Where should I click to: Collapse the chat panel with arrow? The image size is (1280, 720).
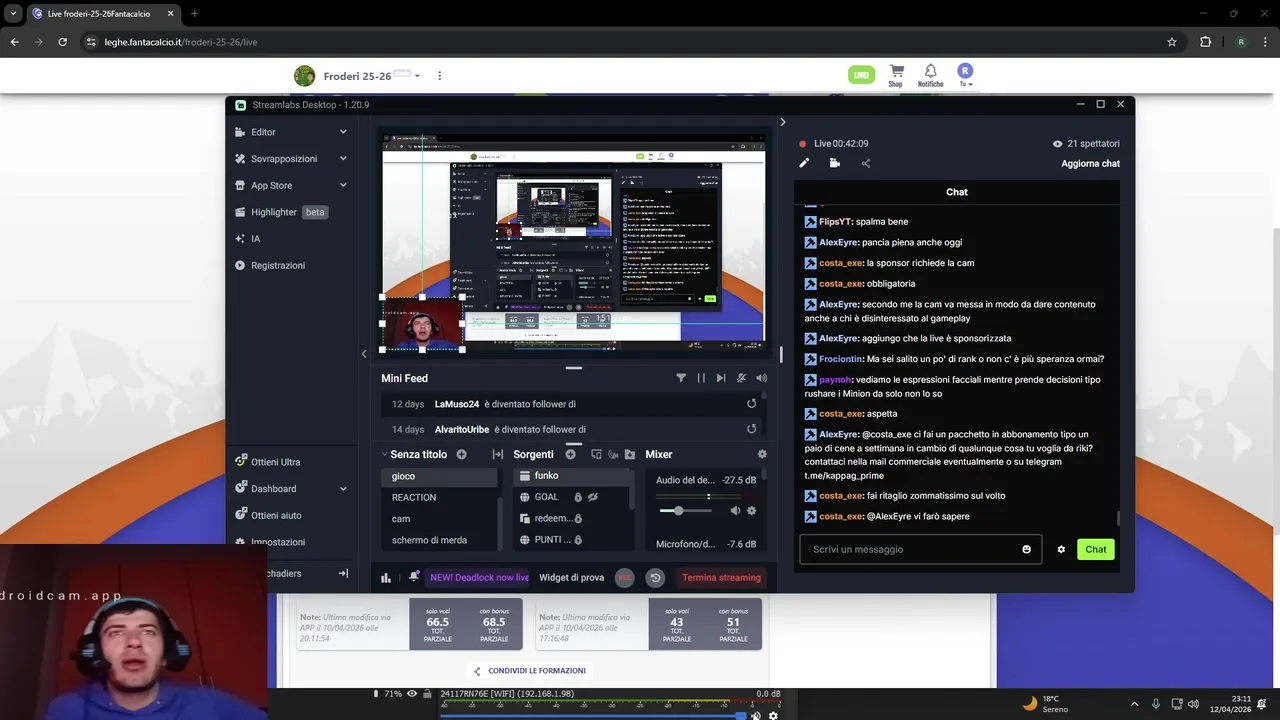click(783, 122)
